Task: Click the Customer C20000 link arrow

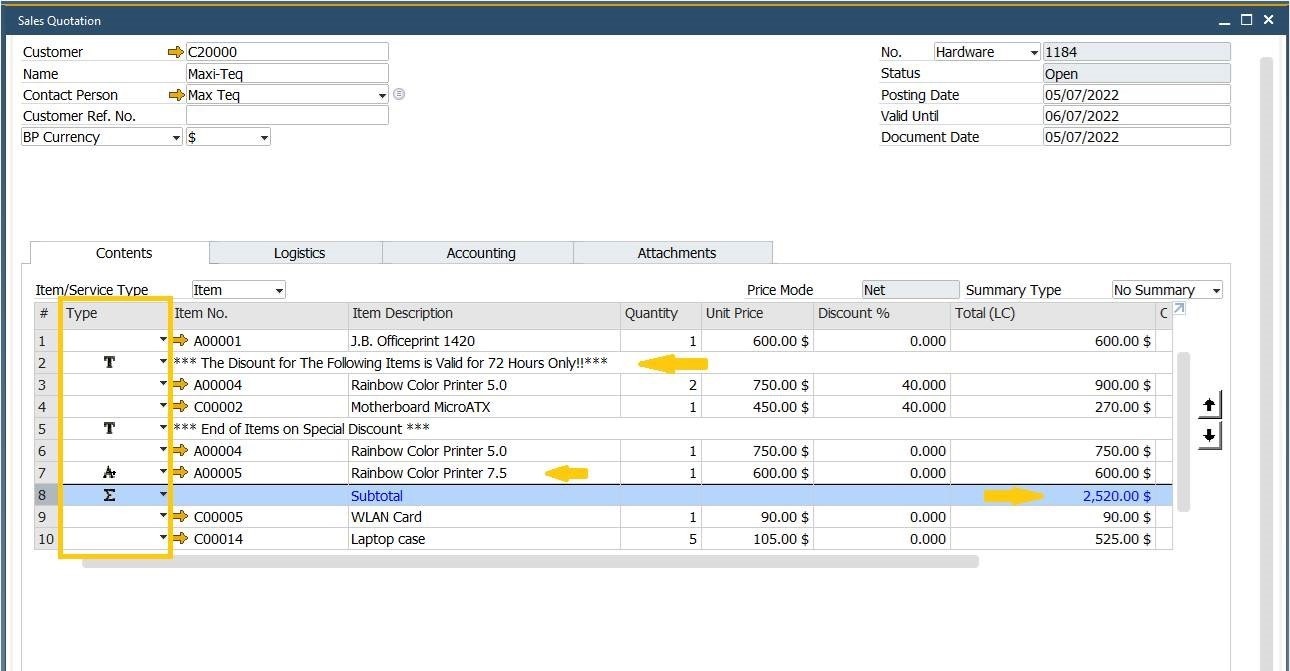Action: [176, 52]
